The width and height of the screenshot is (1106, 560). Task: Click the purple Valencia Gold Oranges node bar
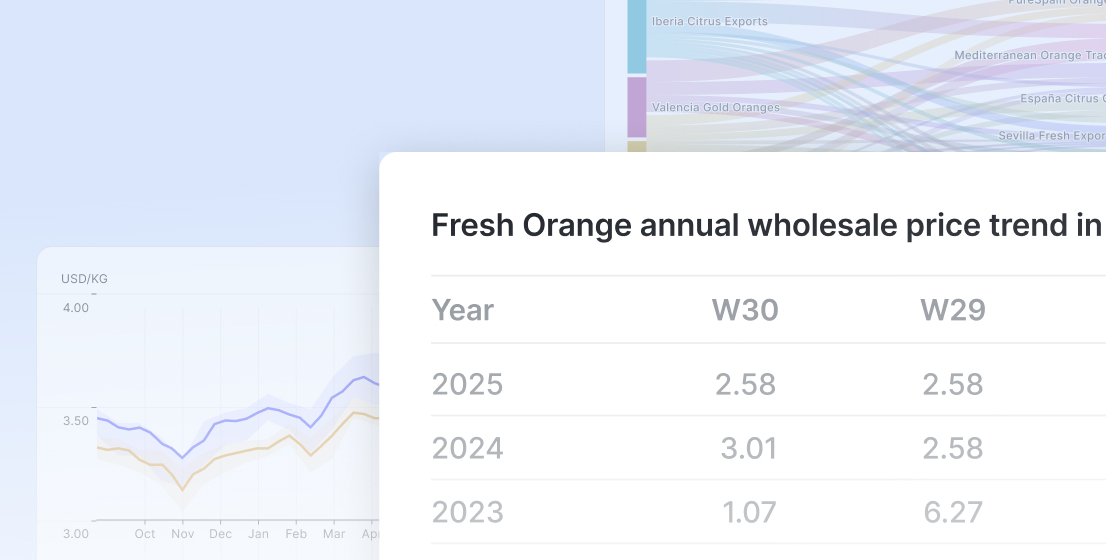(636, 107)
